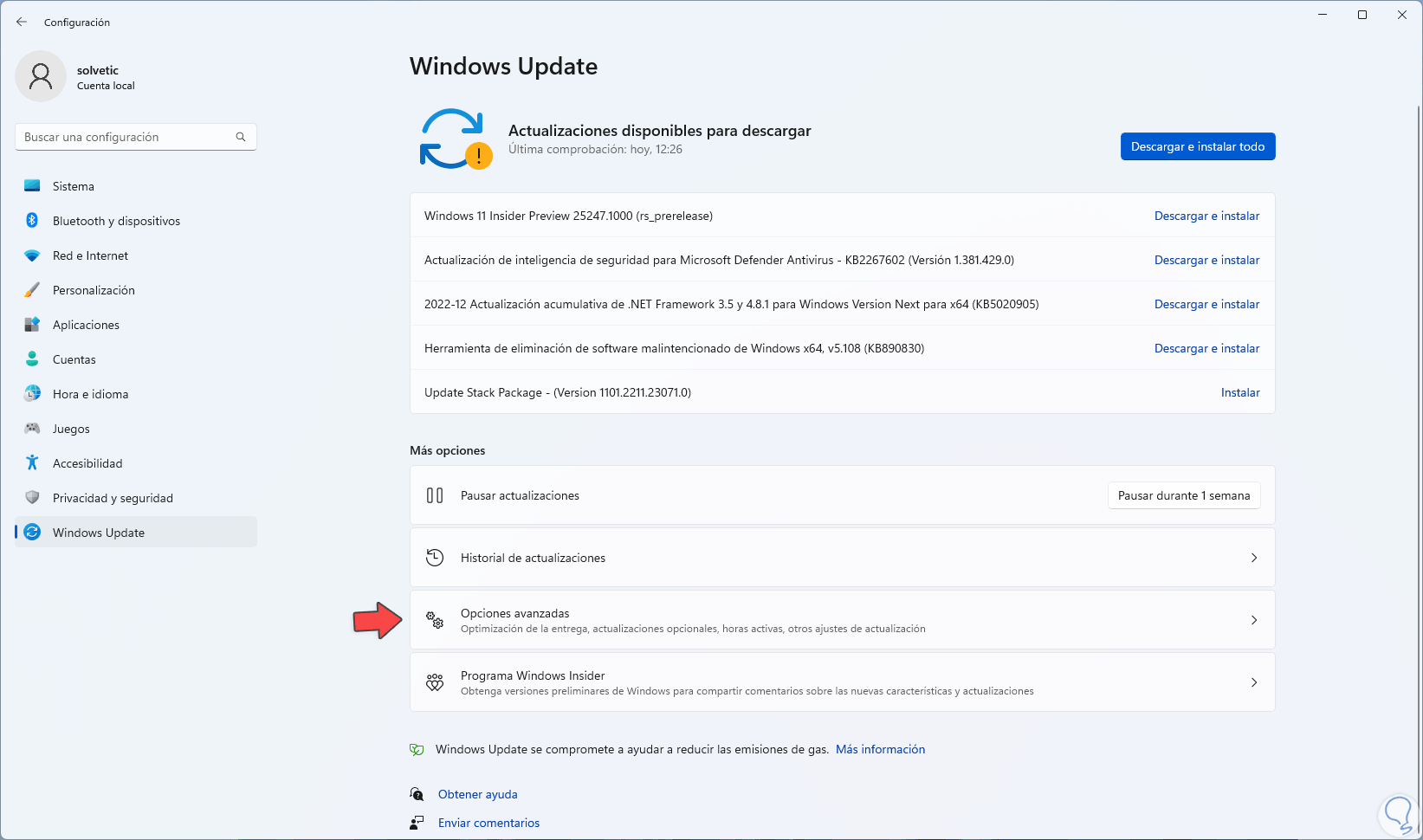1423x840 pixels.
Task: Select the Red e Internet wifi icon
Action: click(x=32, y=255)
